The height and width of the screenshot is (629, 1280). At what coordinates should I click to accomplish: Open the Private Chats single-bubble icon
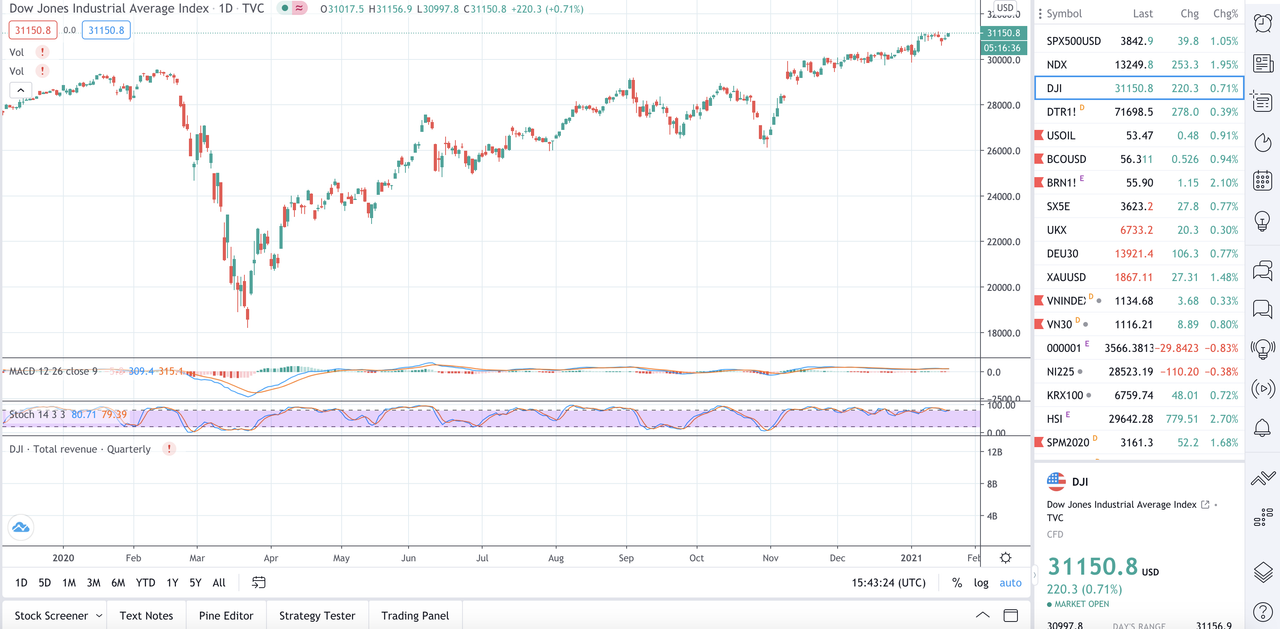1262,309
